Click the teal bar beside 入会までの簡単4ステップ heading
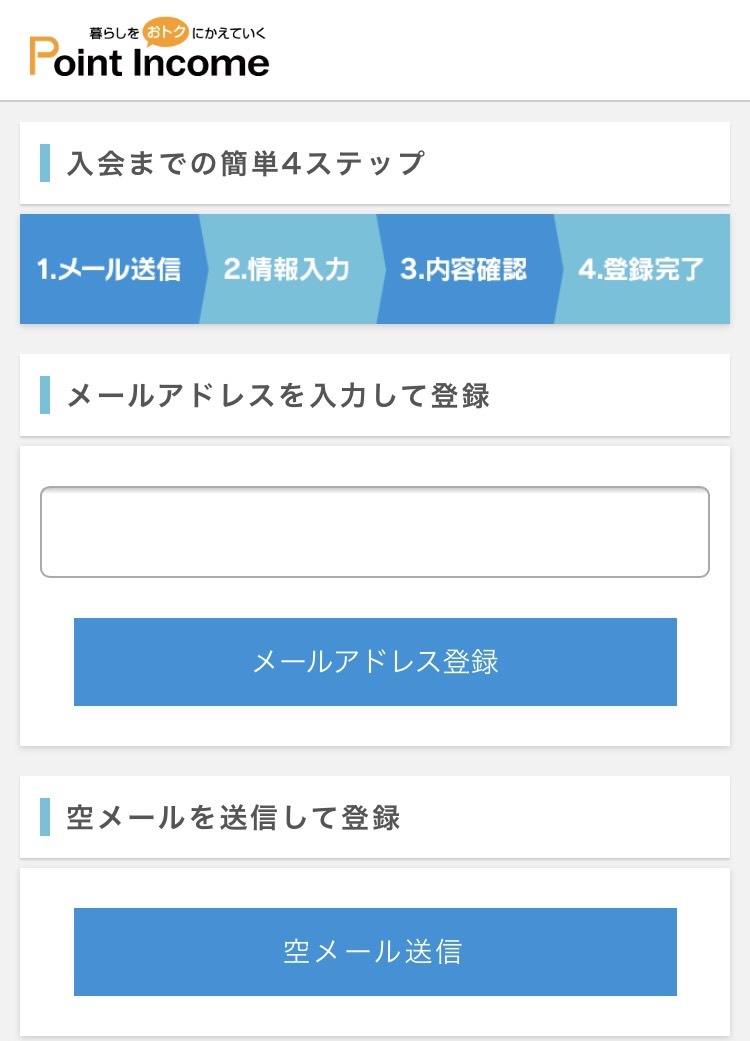 point(44,161)
